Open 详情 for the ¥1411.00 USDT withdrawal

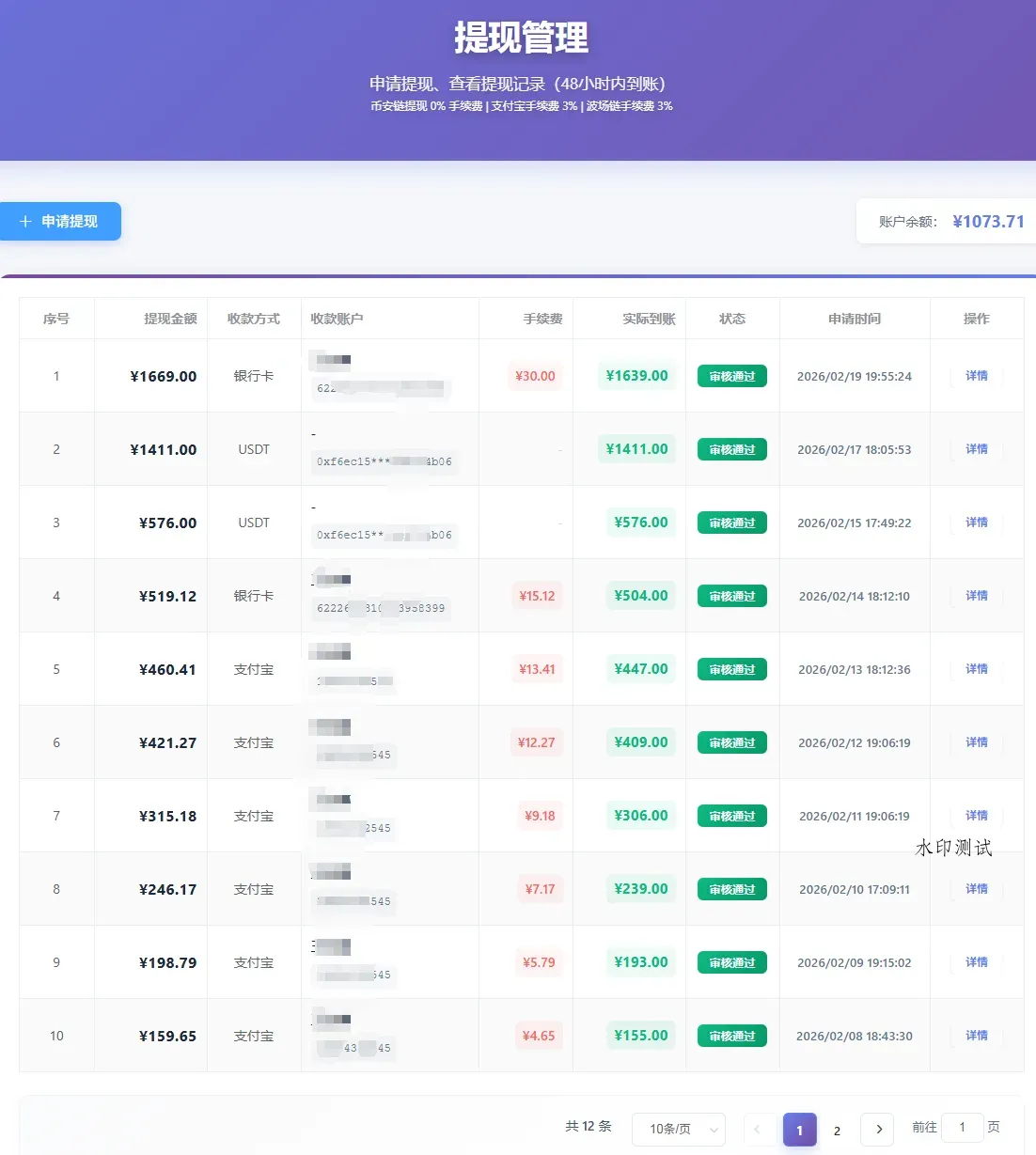(976, 449)
